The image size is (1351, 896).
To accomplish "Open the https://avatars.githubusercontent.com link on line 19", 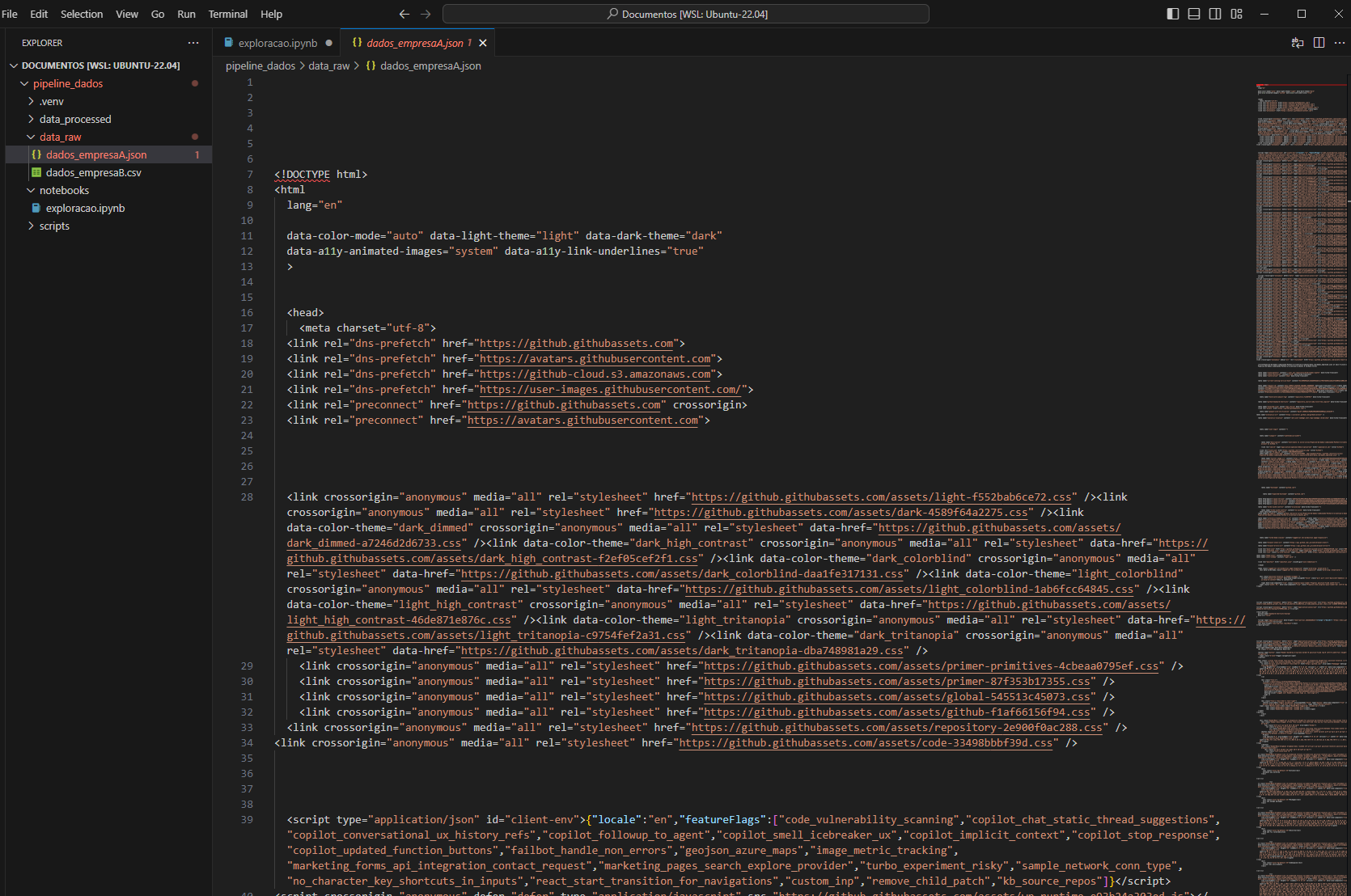I will [595, 359].
